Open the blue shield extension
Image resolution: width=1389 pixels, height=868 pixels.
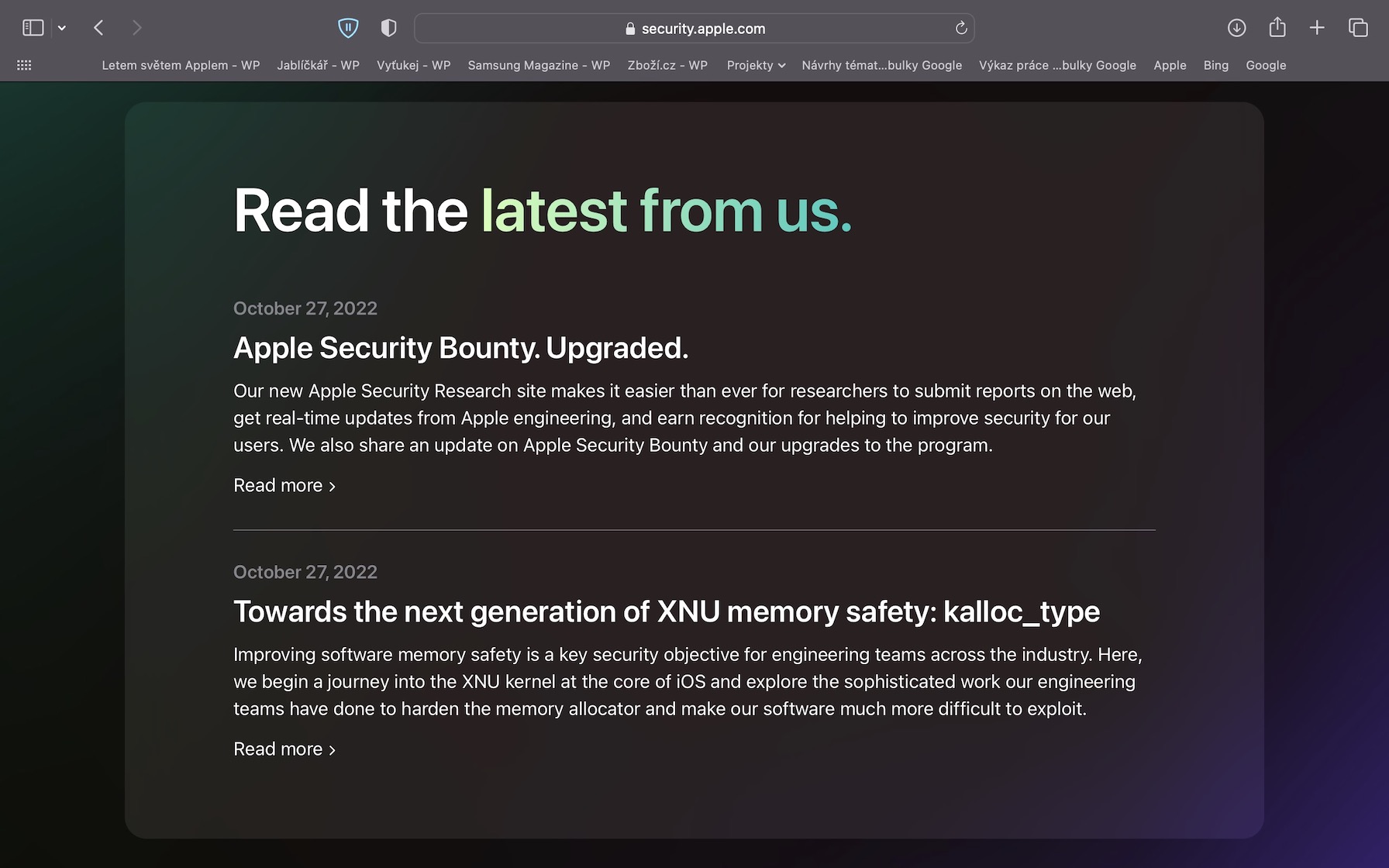(348, 28)
